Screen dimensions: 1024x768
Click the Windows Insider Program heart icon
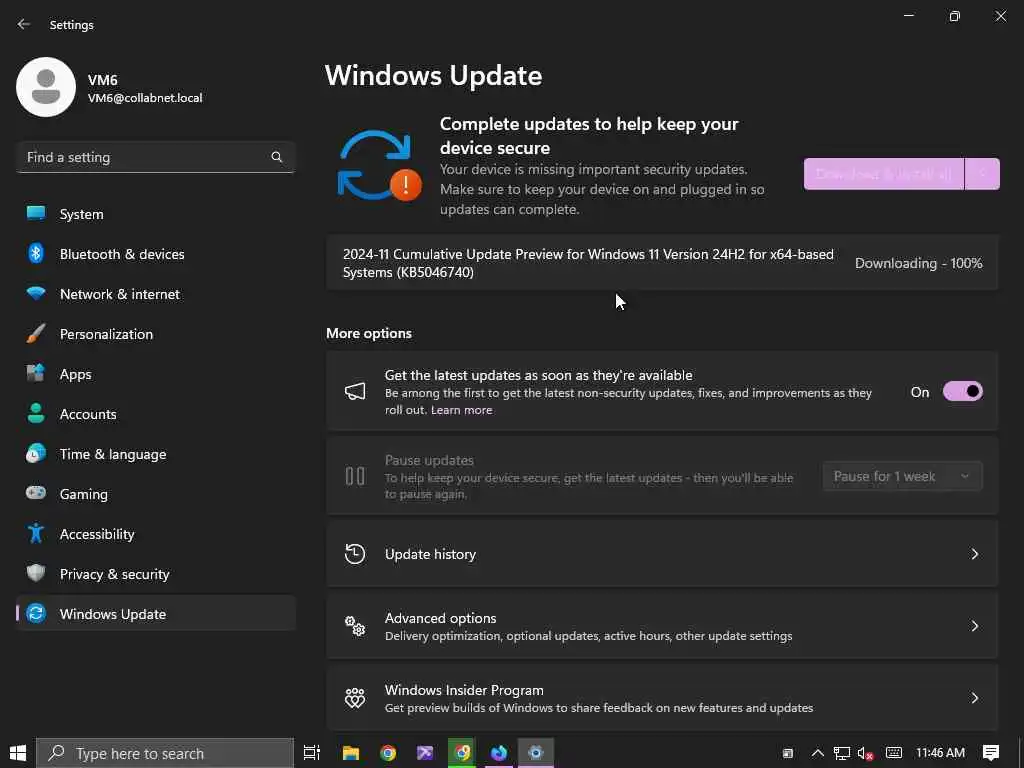pos(355,697)
